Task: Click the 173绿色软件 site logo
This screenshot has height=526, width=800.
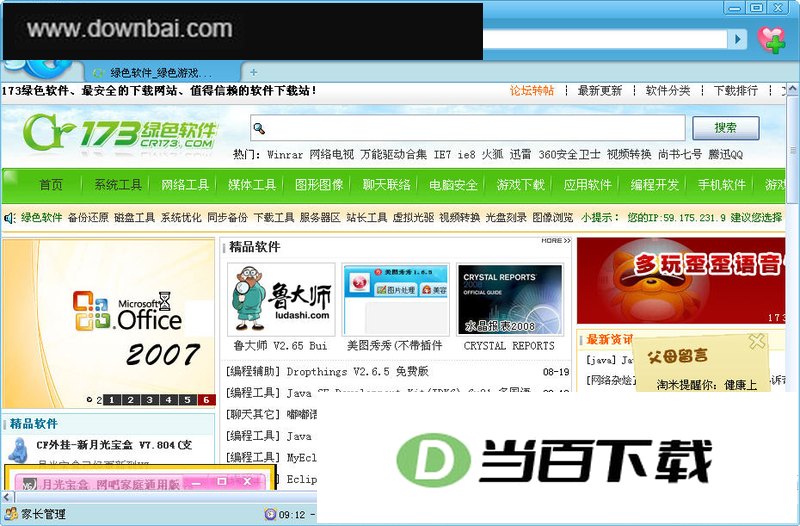Action: point(120,134)
